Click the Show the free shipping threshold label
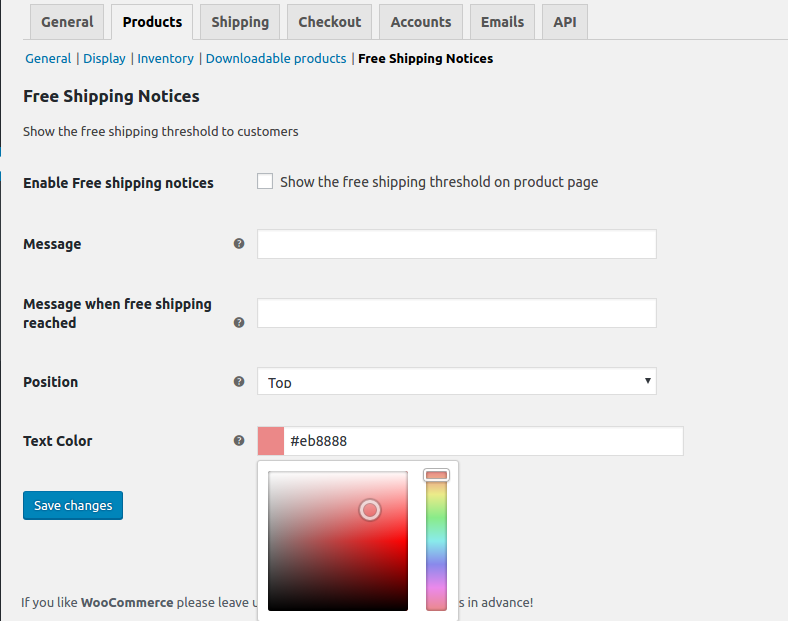The width and height of the screenshot is (788, 621). tap(439, 182)
